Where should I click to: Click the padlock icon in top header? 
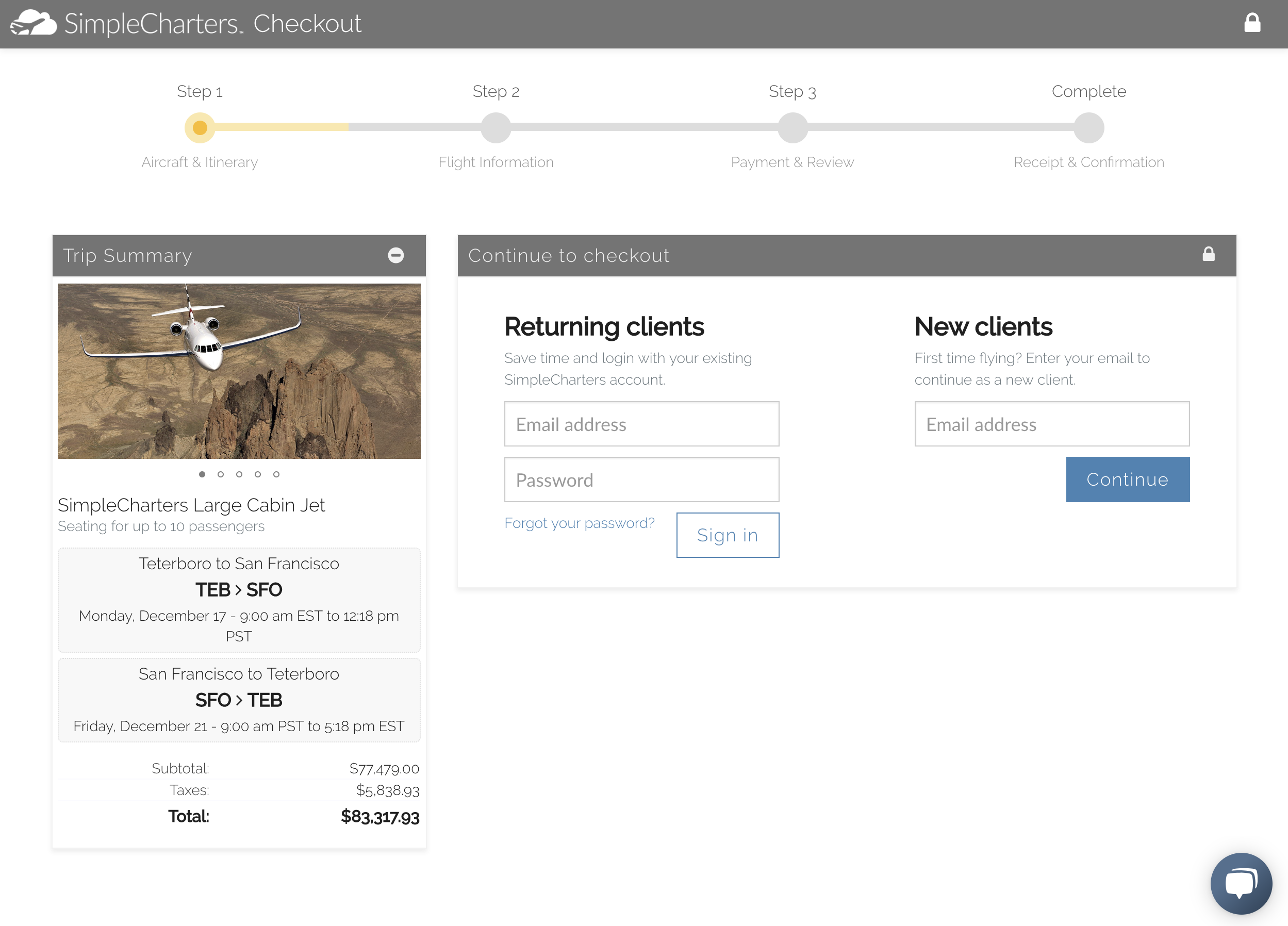coord(1252,23)
